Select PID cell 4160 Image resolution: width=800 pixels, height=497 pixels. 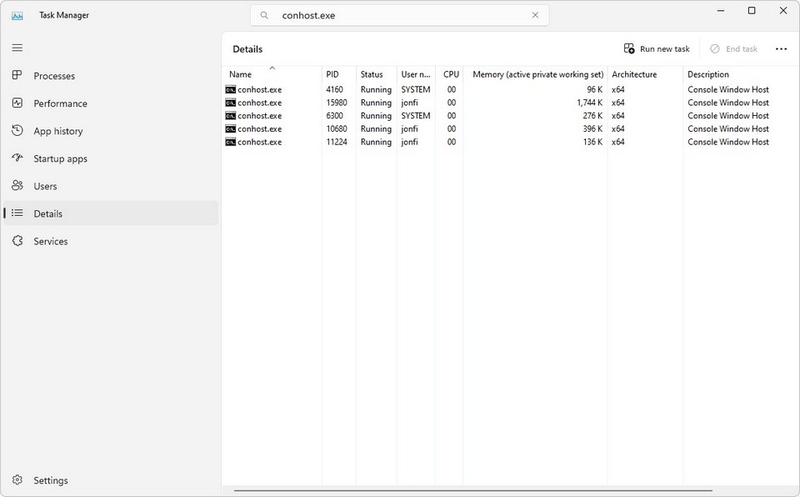point(334,90)
